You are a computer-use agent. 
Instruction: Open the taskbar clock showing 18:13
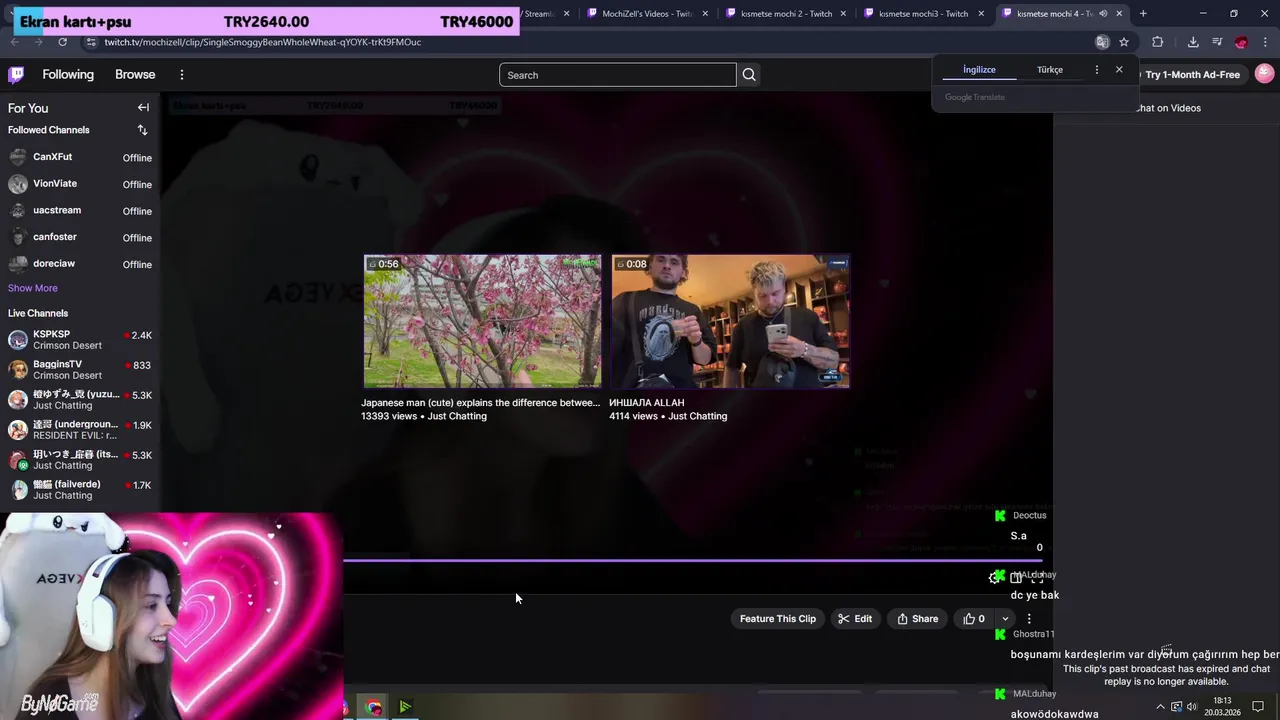[x=1222, y=707]
